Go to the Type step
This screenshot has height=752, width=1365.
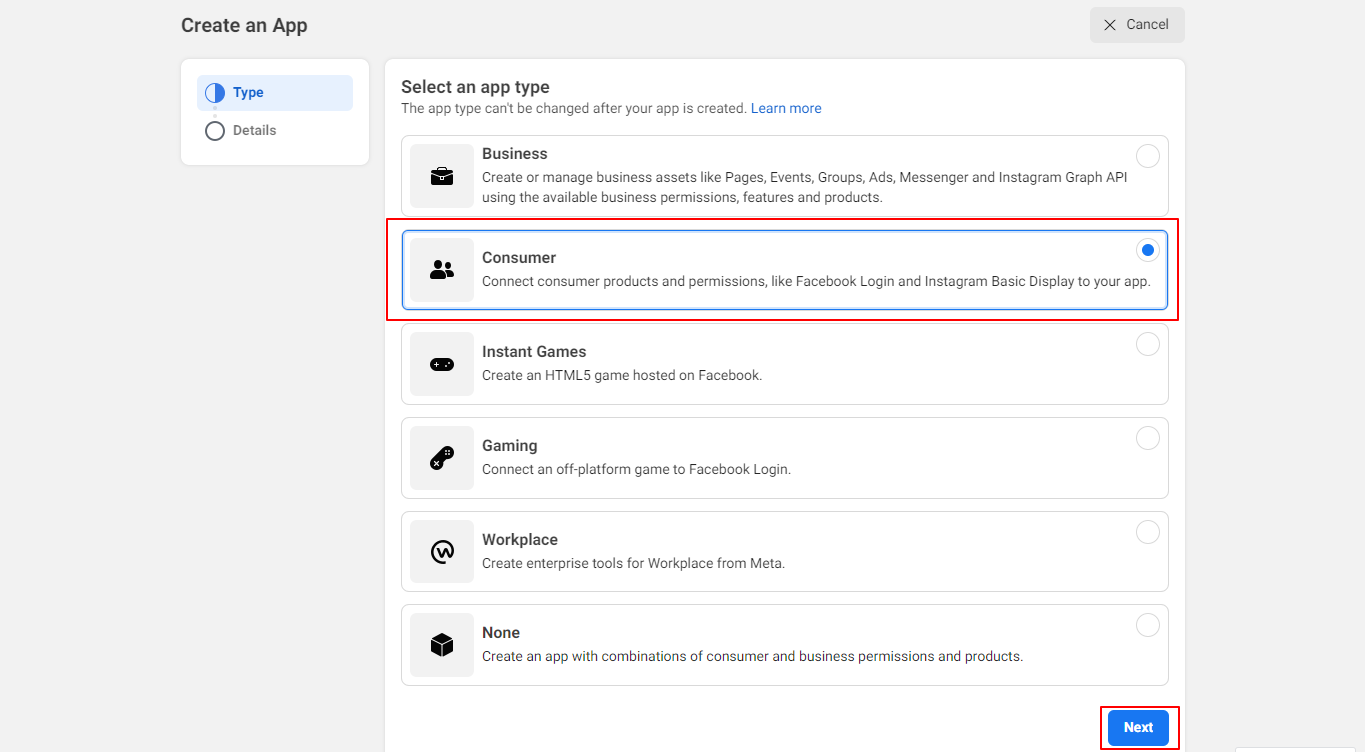[x=275, y=93]
